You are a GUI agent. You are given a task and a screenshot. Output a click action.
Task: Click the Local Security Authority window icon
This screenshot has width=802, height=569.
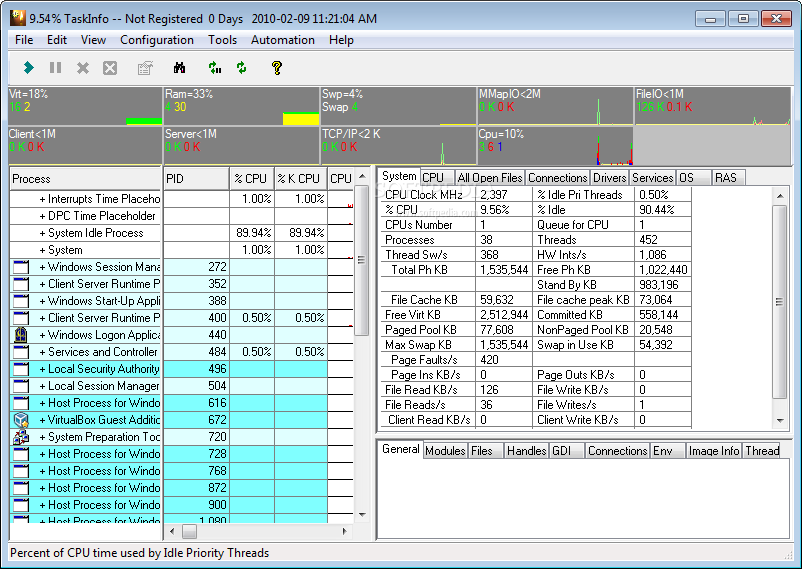pyautogui.click(x=21, y=369)
